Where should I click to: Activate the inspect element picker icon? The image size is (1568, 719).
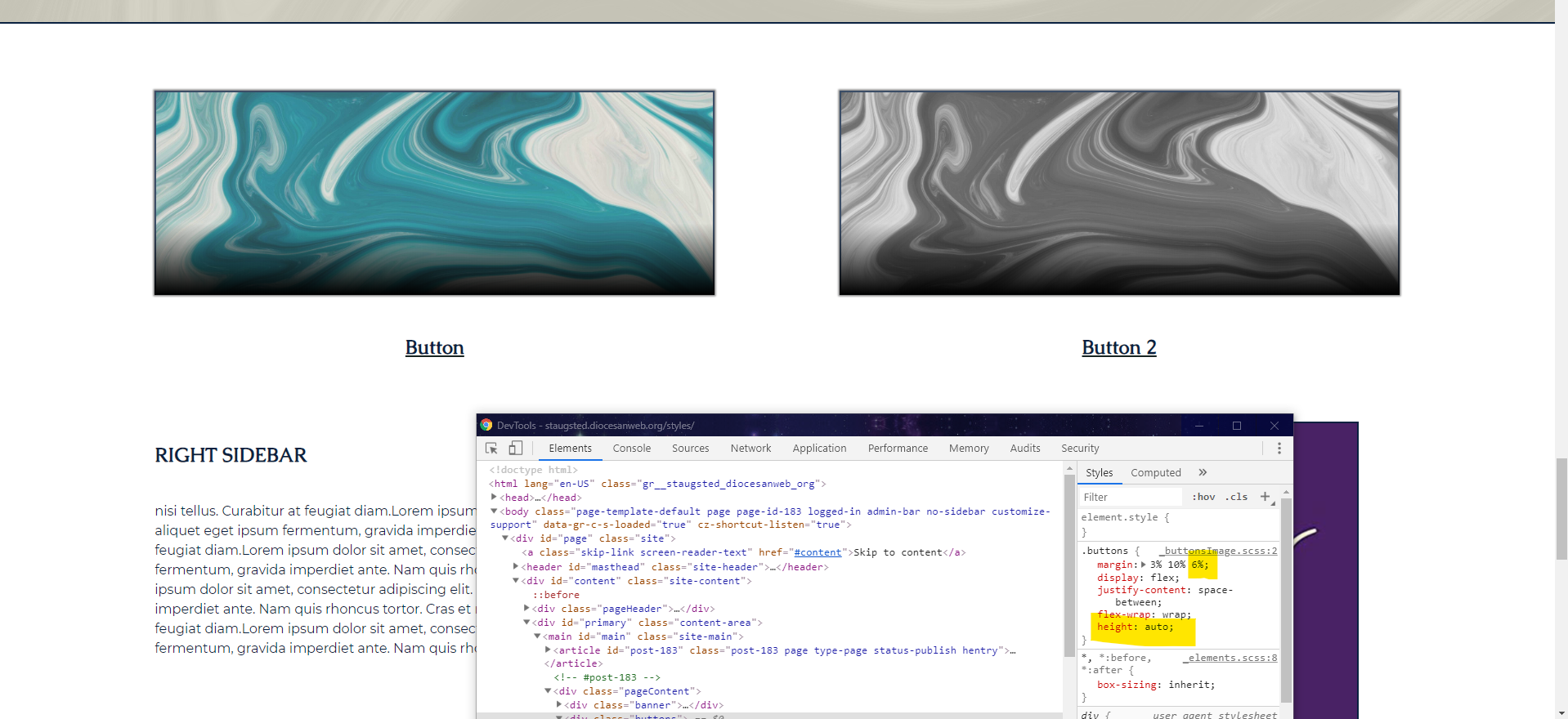point(491,449)
